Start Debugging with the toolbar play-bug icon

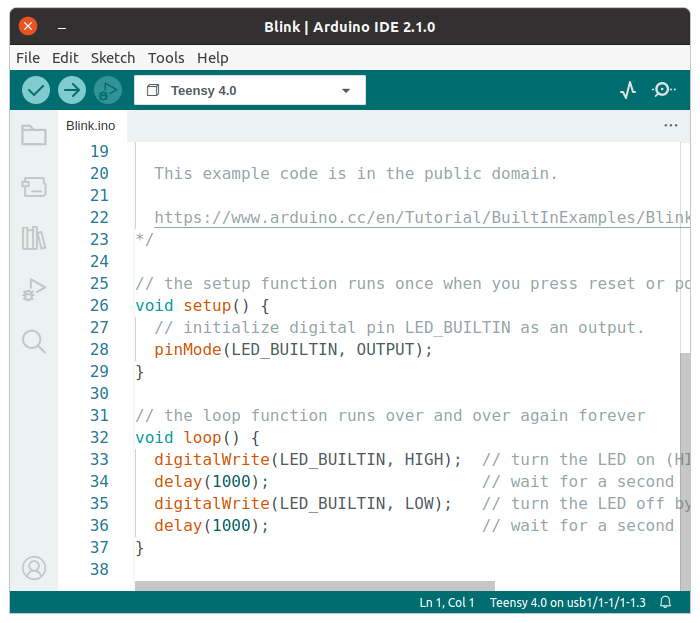[x=108, y=90]
